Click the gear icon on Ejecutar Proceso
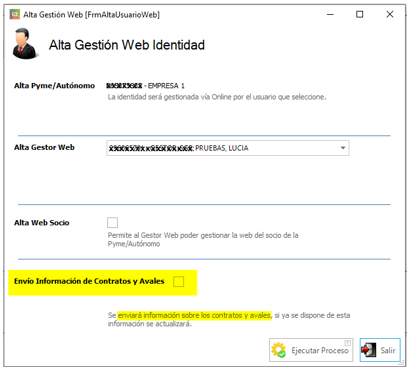 (x=279, y=350)
